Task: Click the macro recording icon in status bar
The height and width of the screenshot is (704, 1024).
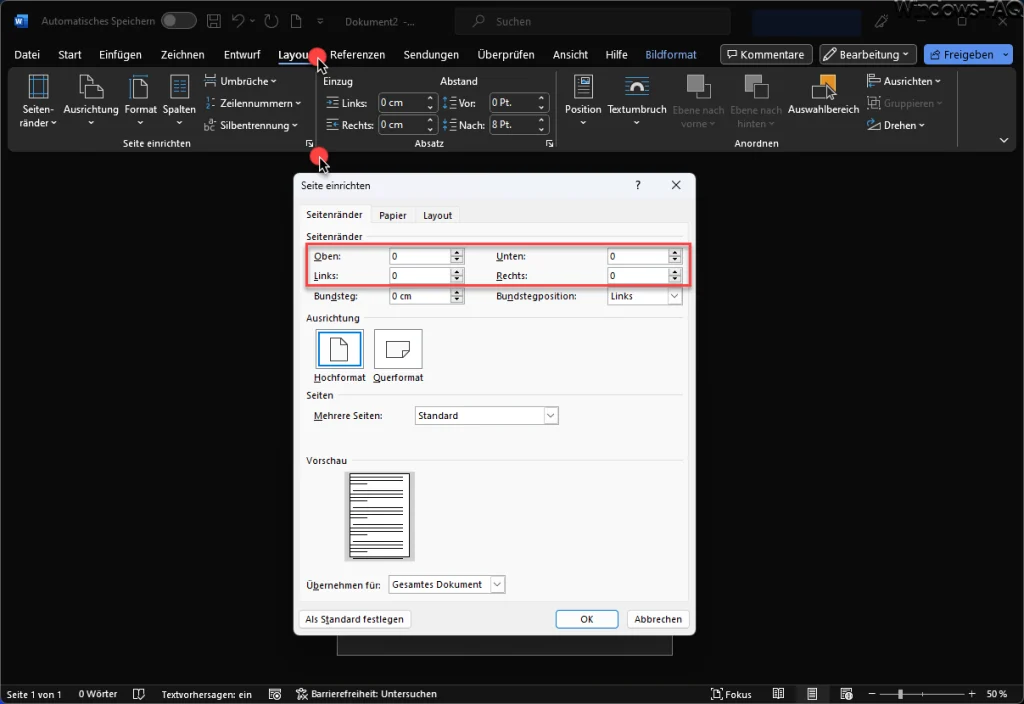Action: 275,694
